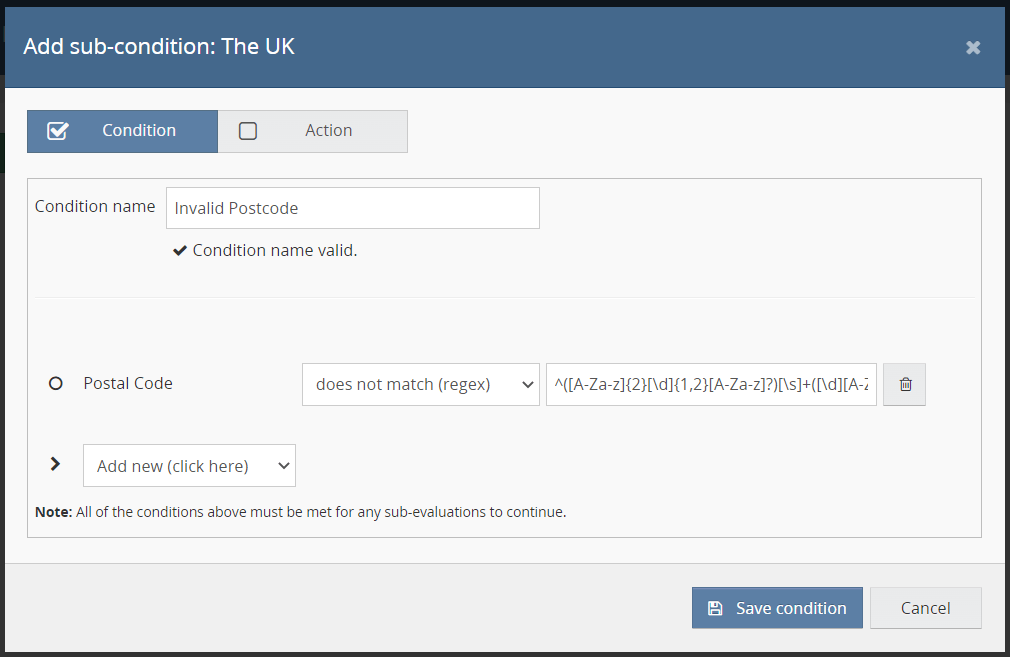Click the floppy disk save icon

pos(715,607)
